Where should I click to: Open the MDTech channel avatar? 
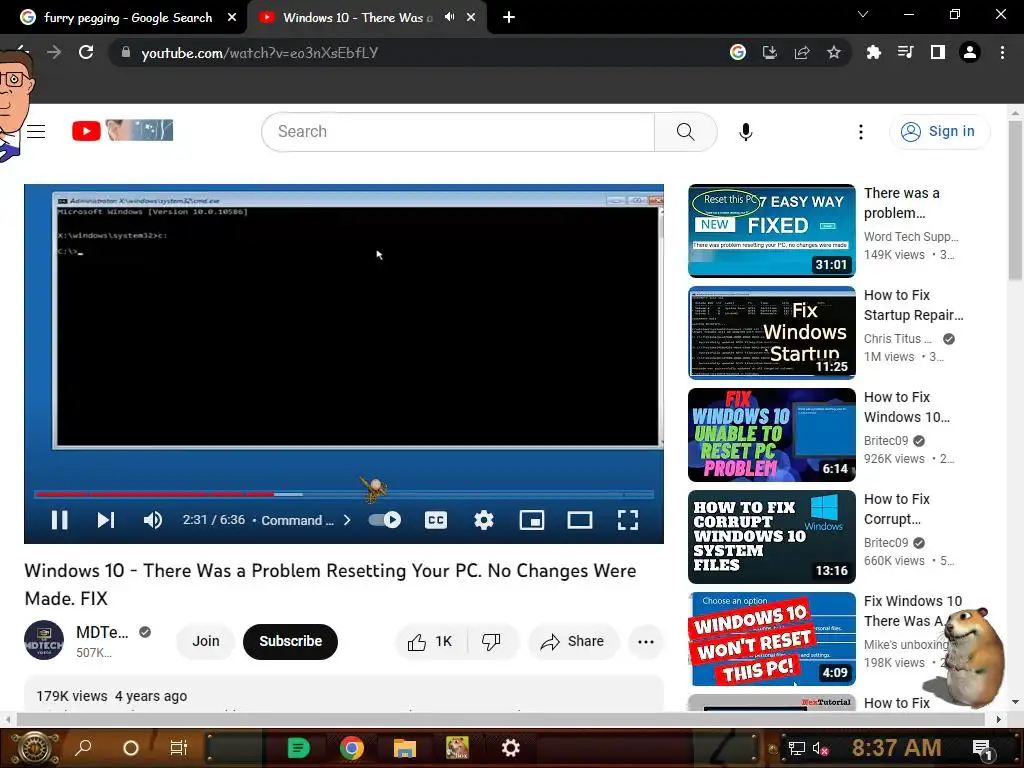tap(44, 640)
